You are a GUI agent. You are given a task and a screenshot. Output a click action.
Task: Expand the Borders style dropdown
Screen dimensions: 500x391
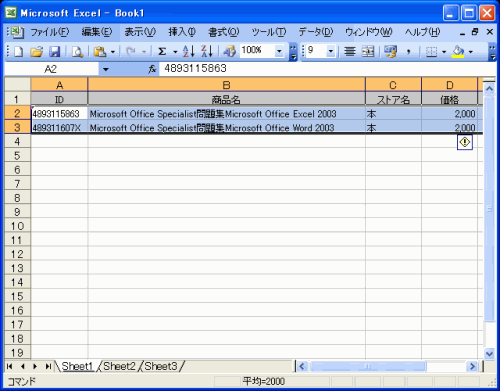(x=444, y=52)
